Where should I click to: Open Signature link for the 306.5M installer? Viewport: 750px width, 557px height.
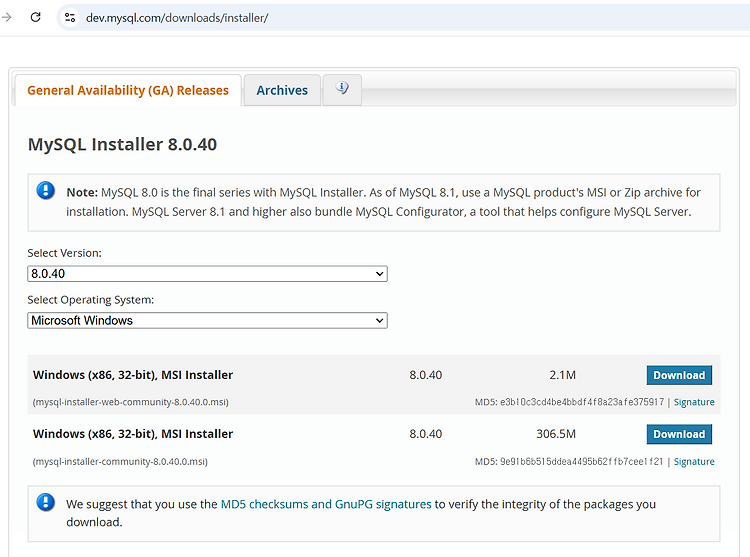(694, 461)
